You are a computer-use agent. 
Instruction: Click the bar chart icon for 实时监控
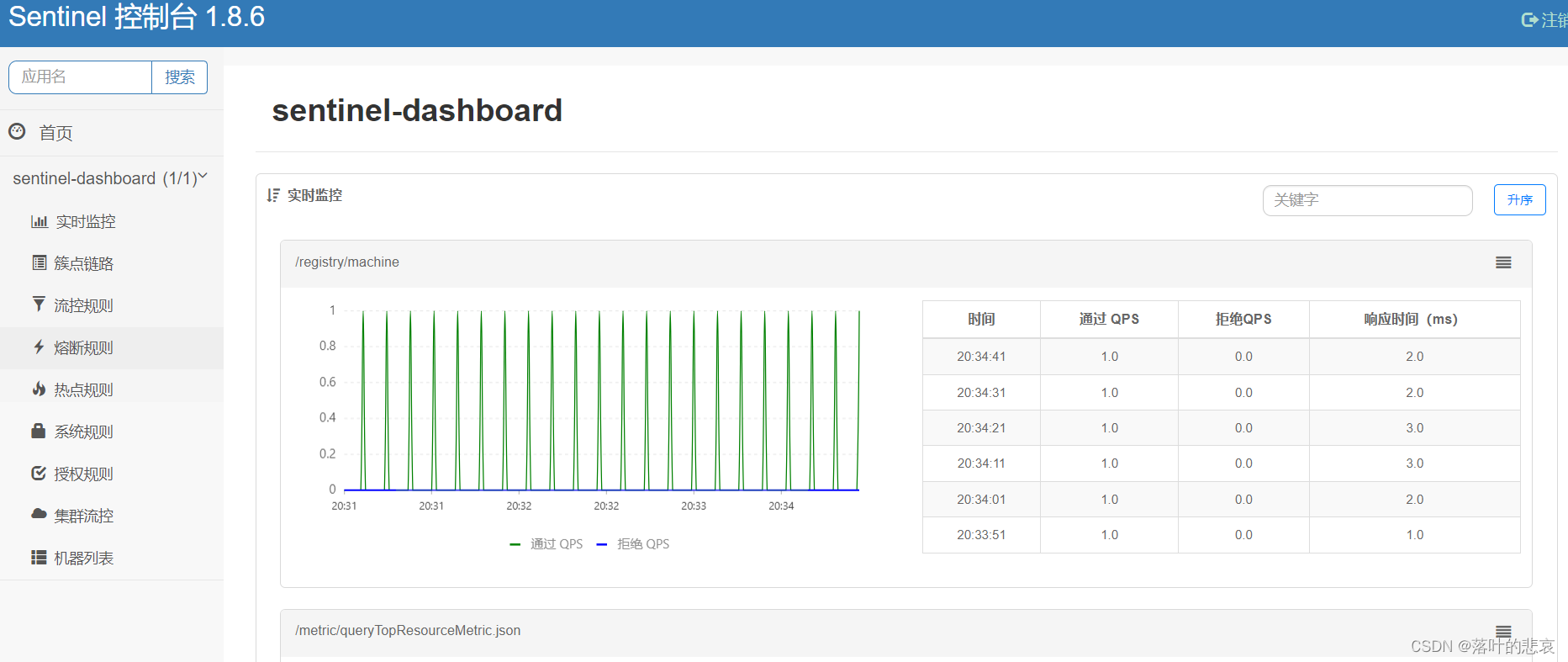39,221
